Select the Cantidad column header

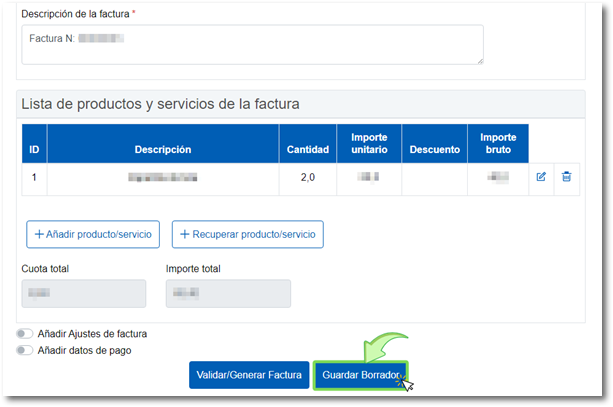click(x=307, y=150)
